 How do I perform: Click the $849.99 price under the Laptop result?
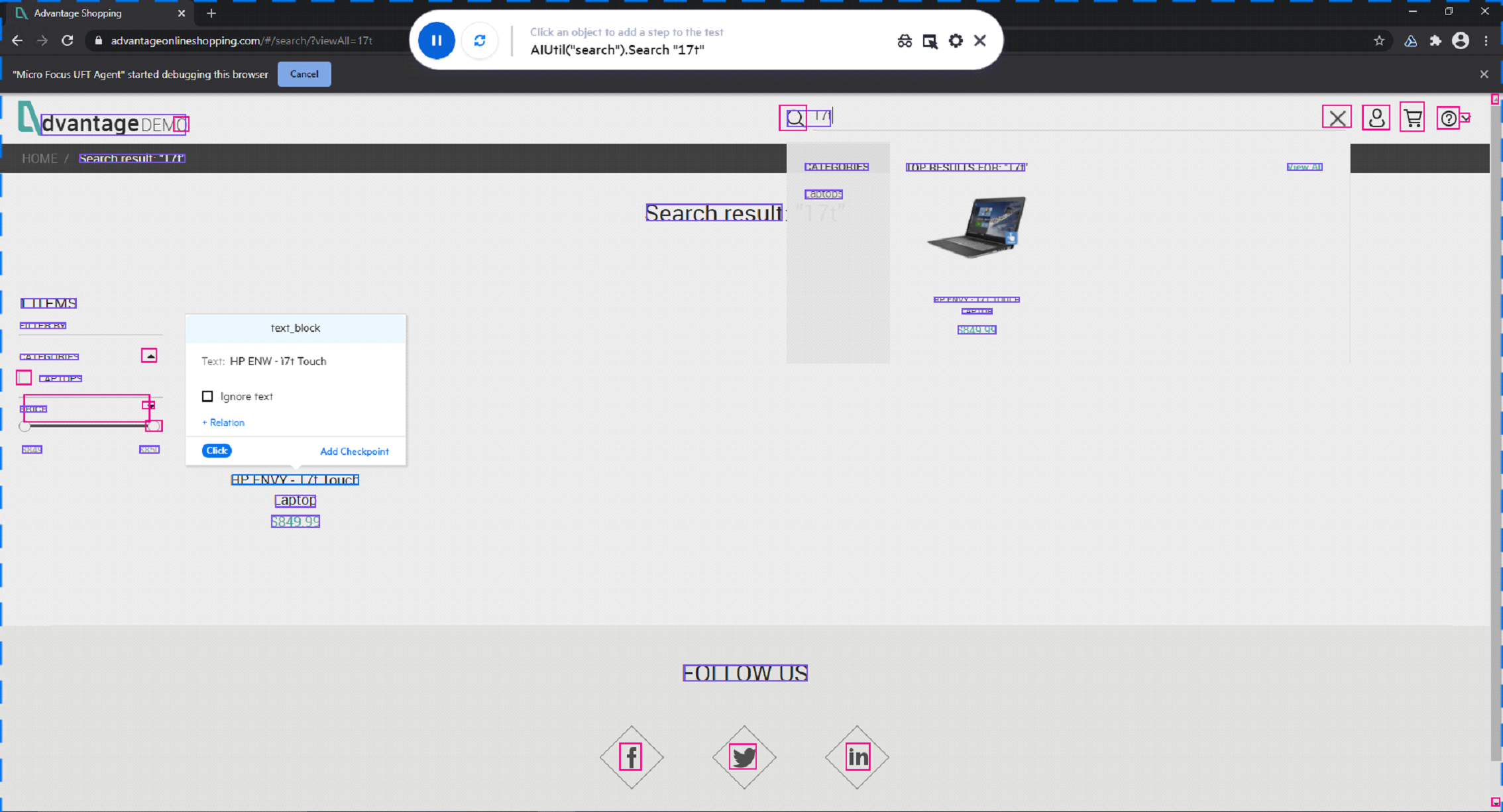coord(296,521)
